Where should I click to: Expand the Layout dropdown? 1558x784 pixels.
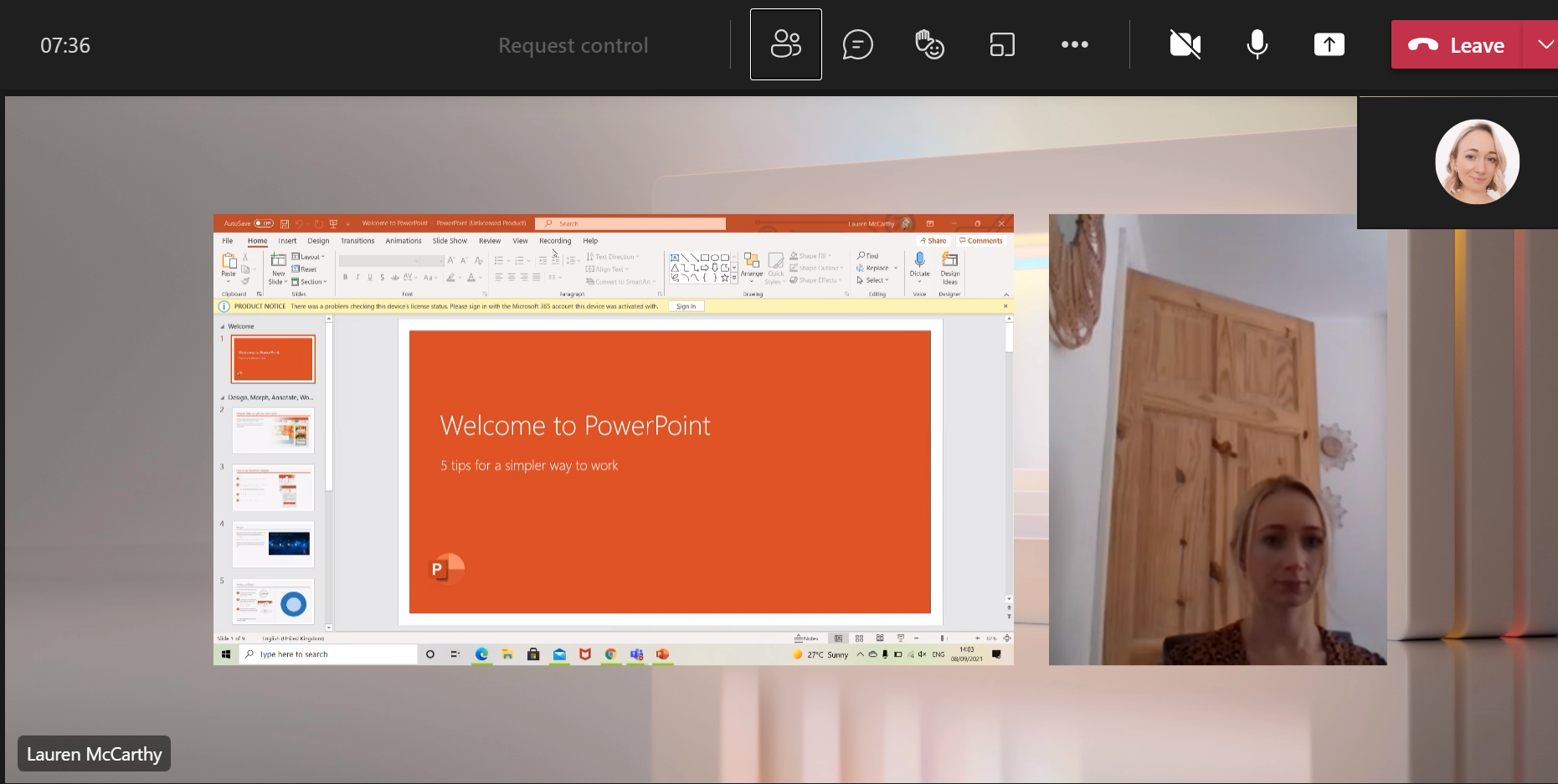[308, 257]
